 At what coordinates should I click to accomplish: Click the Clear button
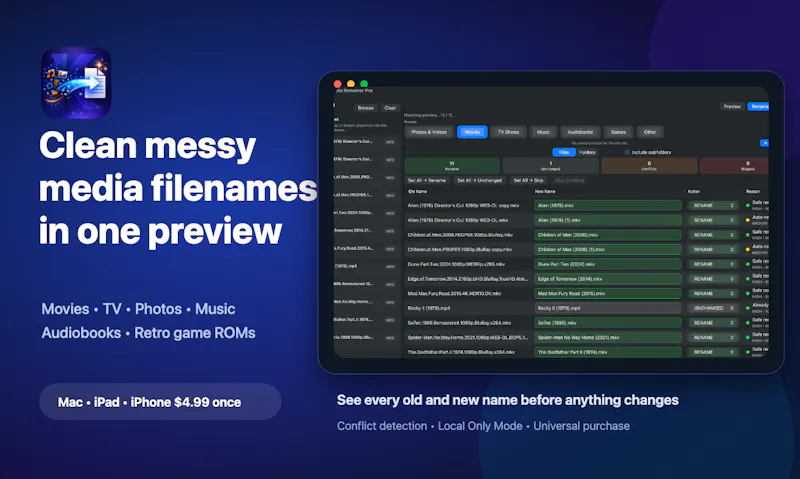tap(390, 108)
